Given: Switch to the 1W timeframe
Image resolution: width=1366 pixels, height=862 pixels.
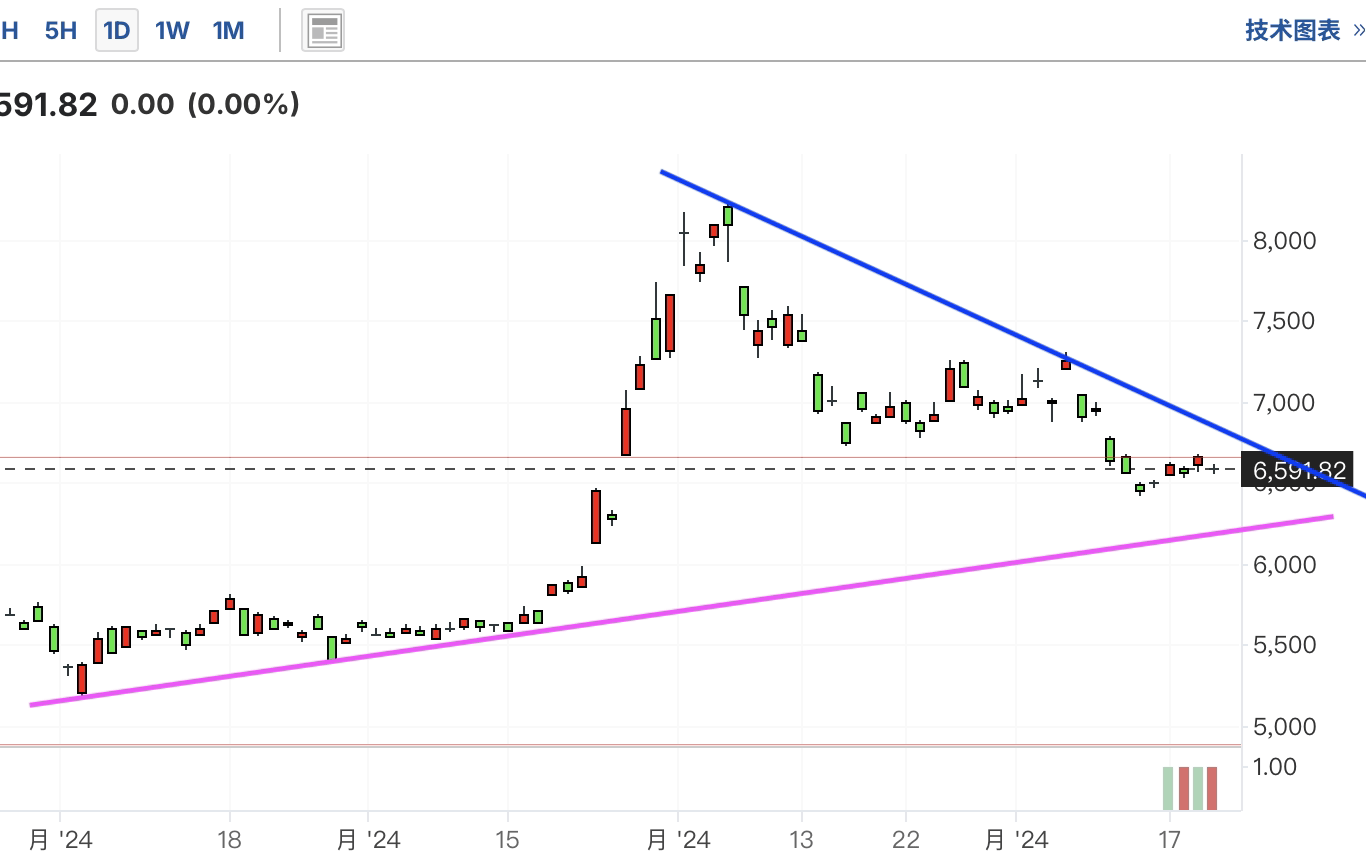Looking at the screenshot, I should 172,30.
